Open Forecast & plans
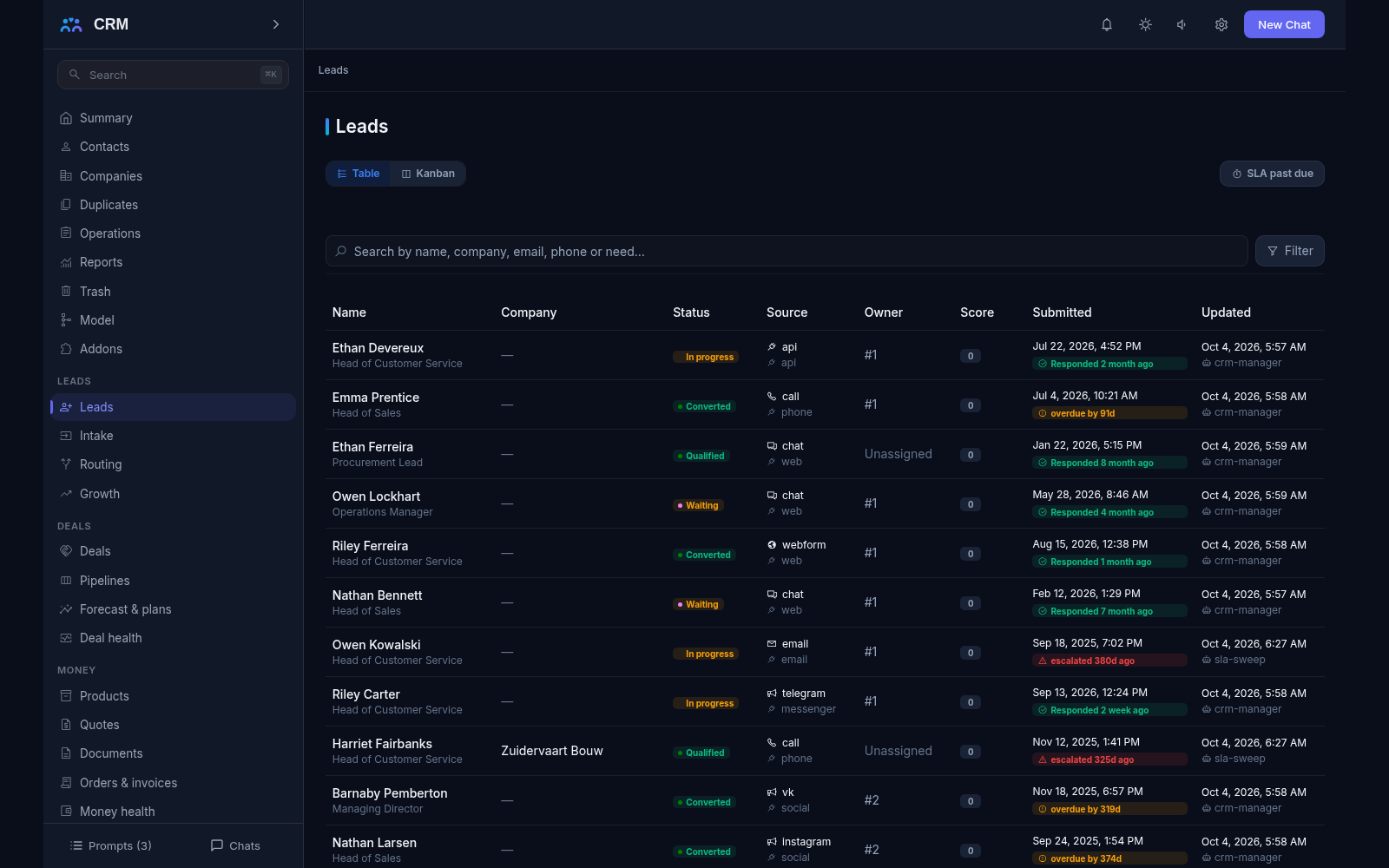 173,609
